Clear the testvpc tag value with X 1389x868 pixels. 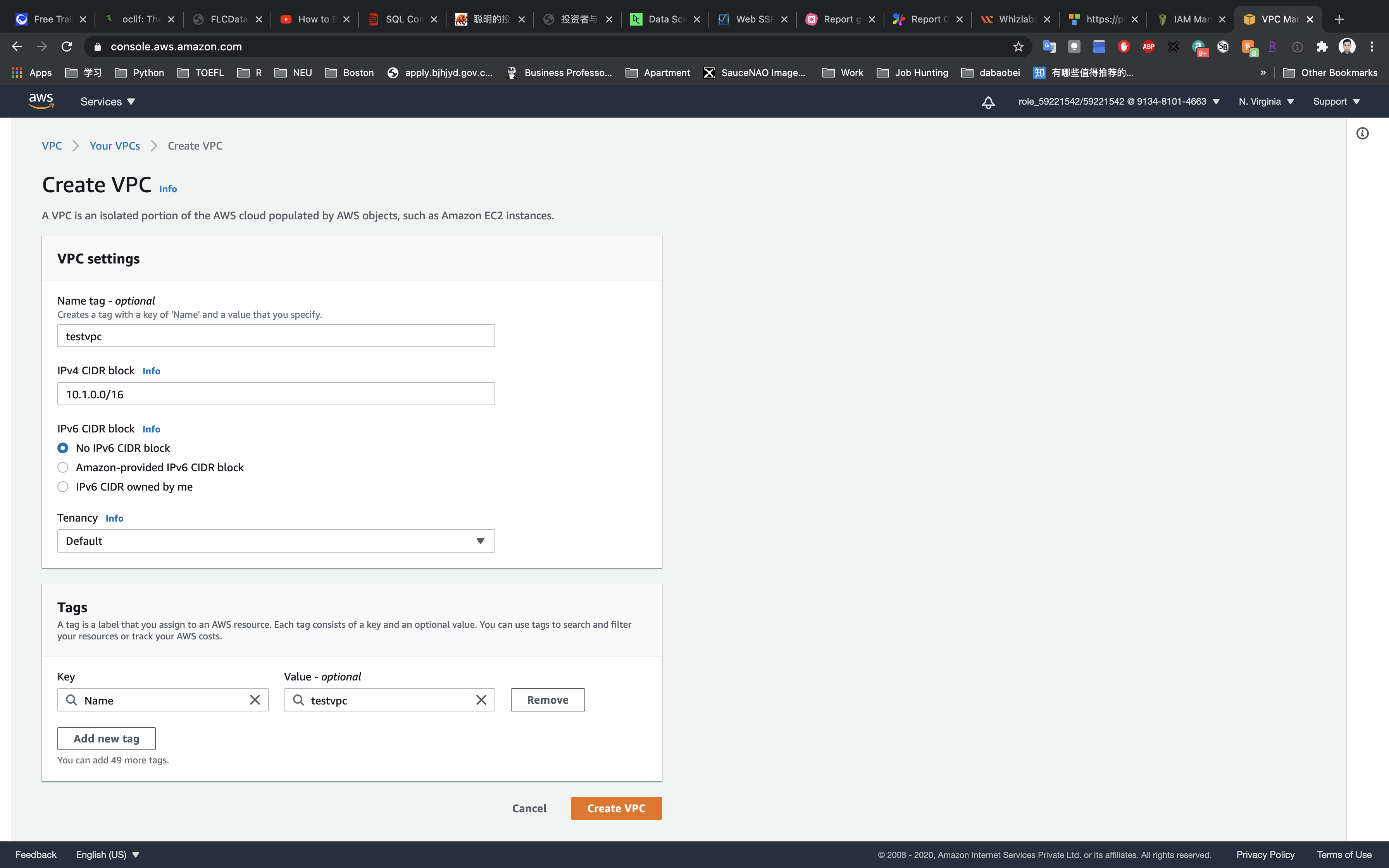481,700
